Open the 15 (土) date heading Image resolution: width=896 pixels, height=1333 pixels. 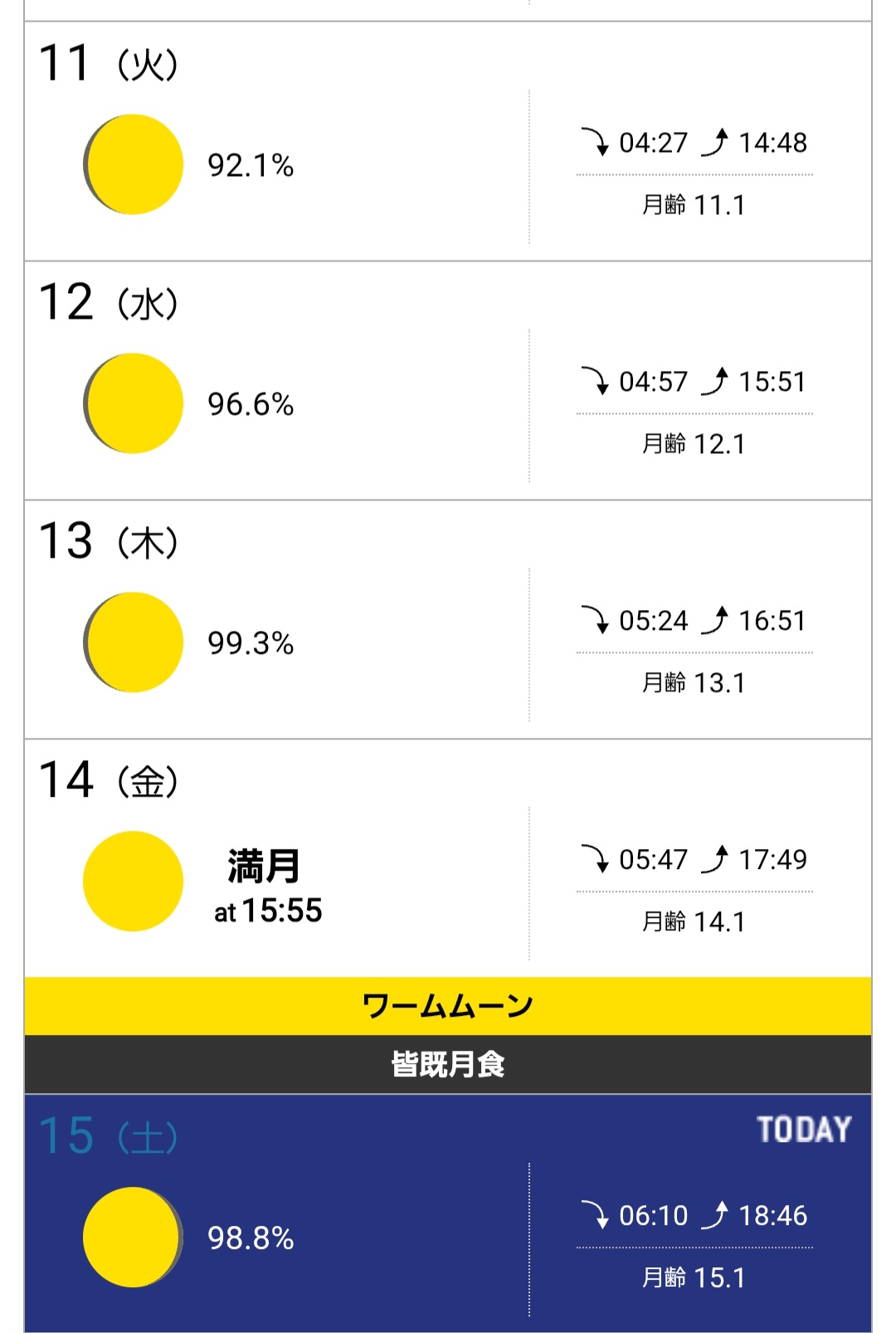pyautogui.click(x=109, y=1135)
